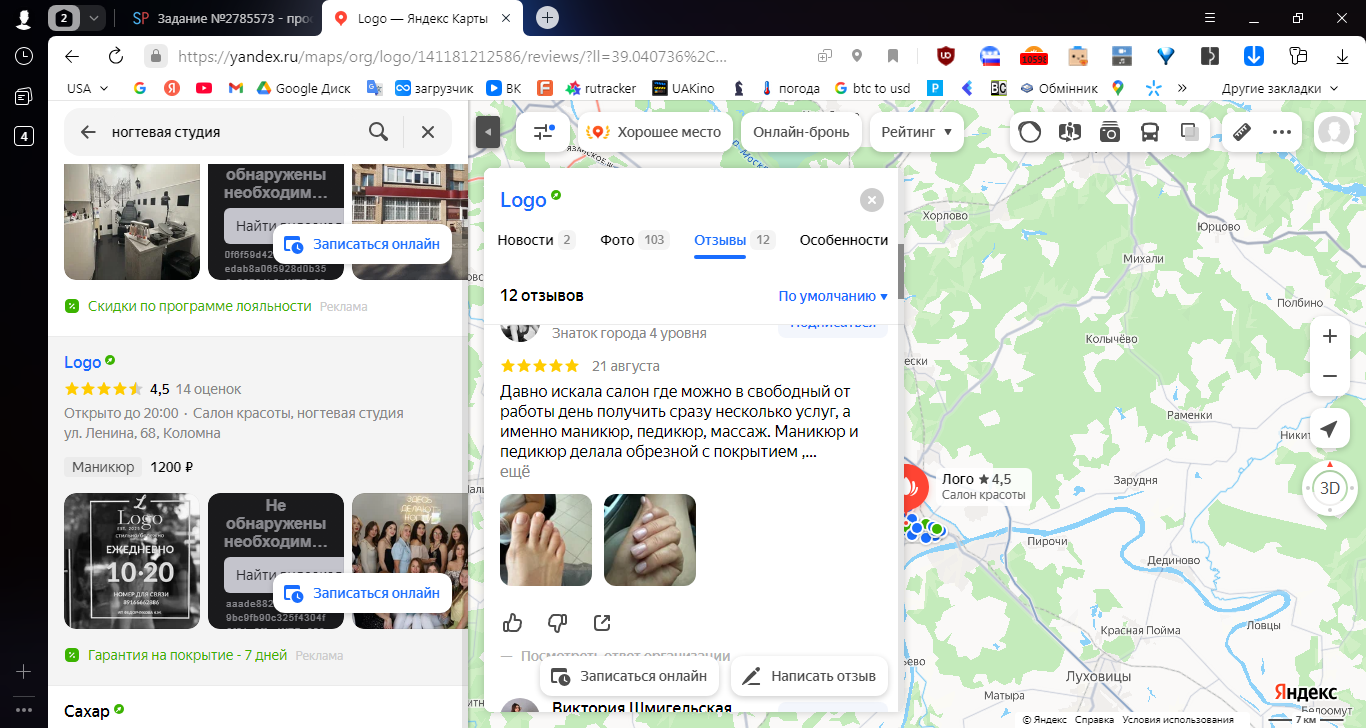1366x728 pixels.
Task: Switch to the Новости tab
Action: pyautogui.click(x=536, y=240)
